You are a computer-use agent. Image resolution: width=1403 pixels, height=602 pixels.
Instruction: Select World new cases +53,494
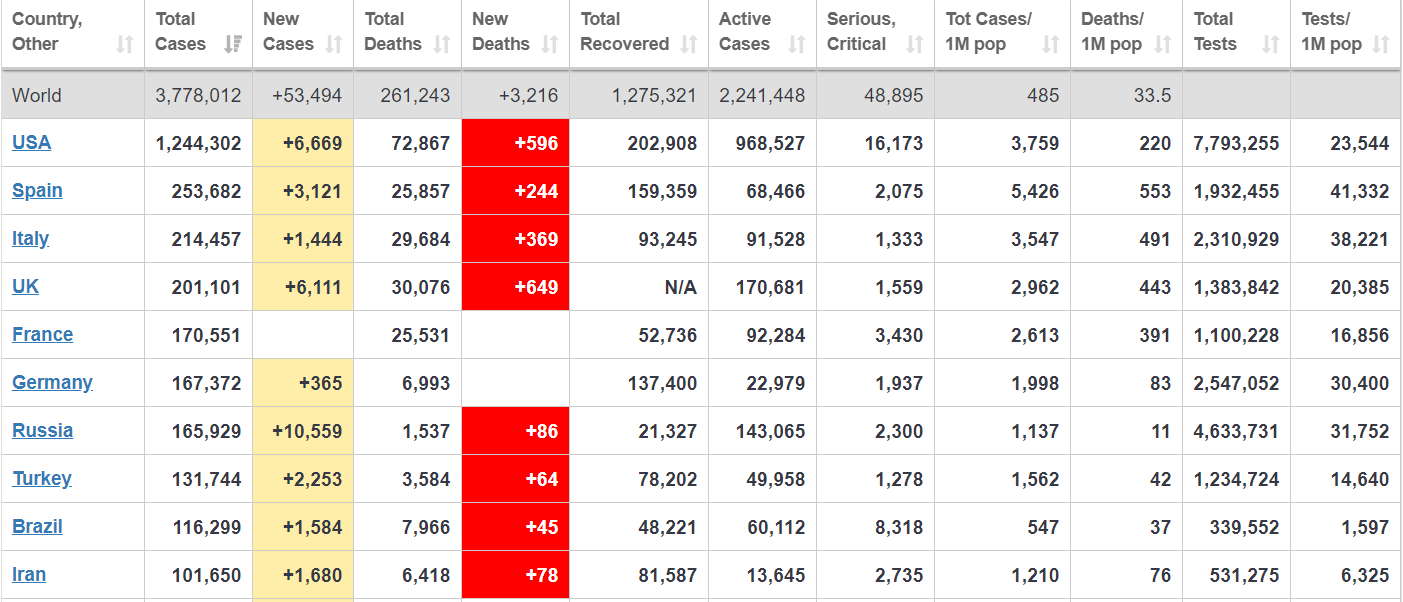tap(307, 96)
